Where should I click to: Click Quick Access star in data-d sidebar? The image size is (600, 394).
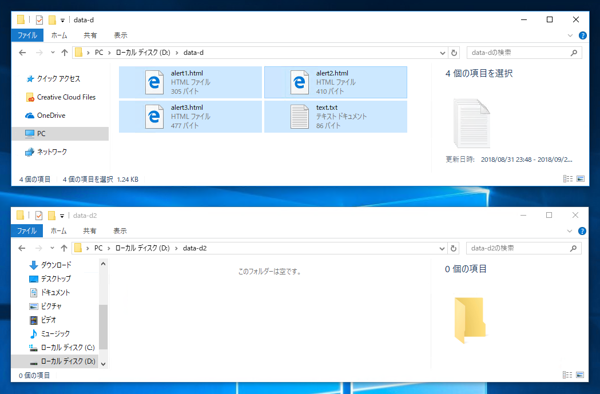(30, 79)
